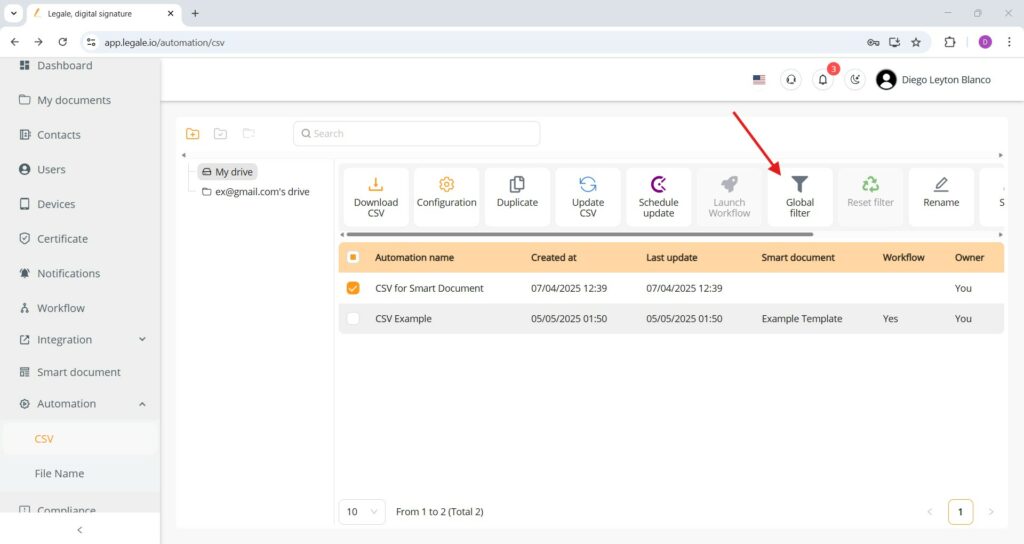This screenshot has width=1024, height=544.
Task: Toggle the select-all header checkbox
Action: click(x=353, y=257)
